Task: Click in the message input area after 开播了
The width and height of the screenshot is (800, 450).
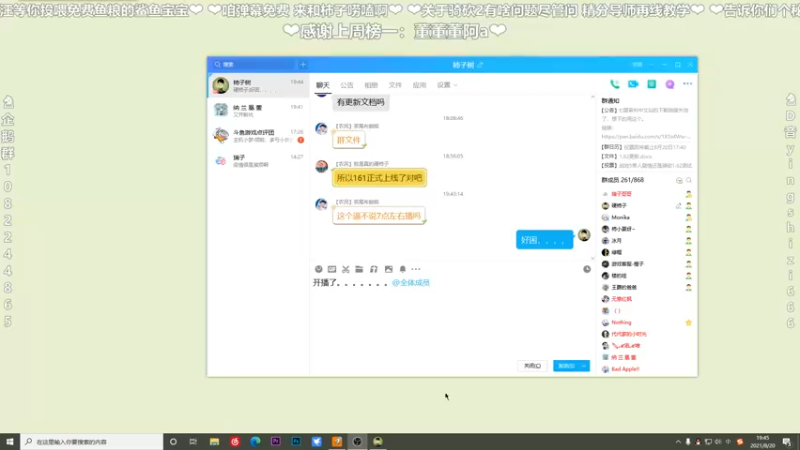Action: pos(453,316)
